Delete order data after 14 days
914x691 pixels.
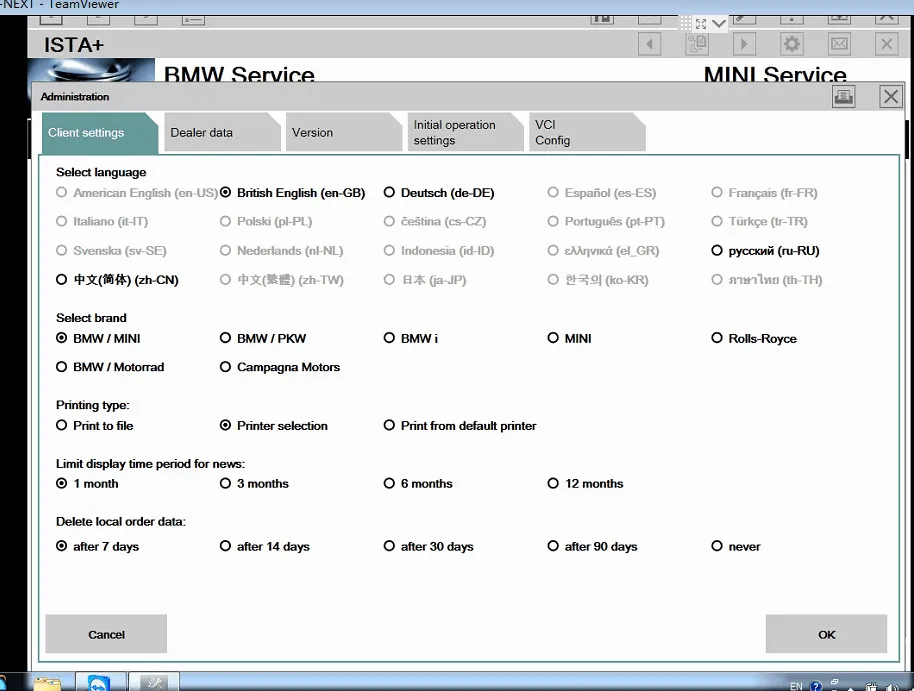click(x=265, y=546)
